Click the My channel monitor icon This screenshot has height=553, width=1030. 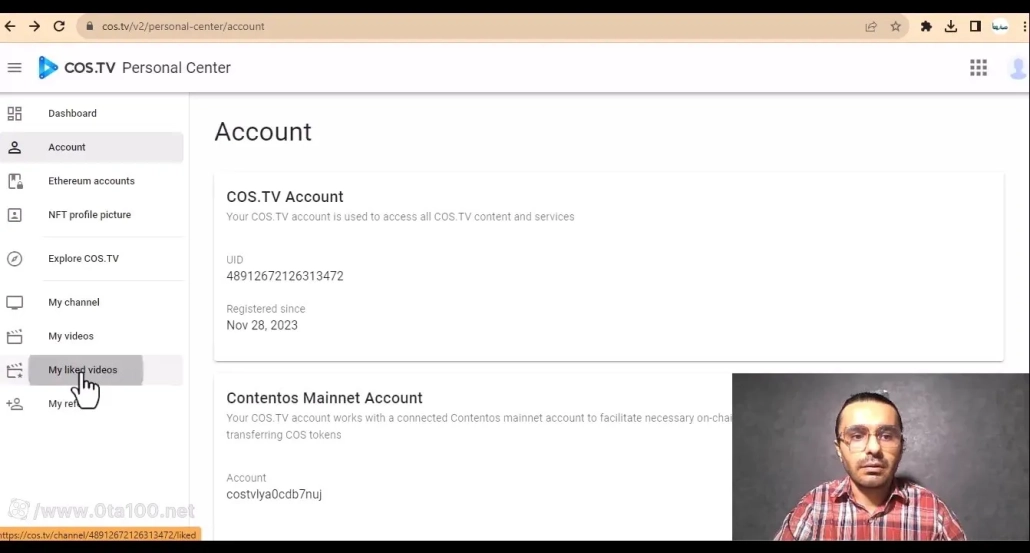click(x=15, y=303)
